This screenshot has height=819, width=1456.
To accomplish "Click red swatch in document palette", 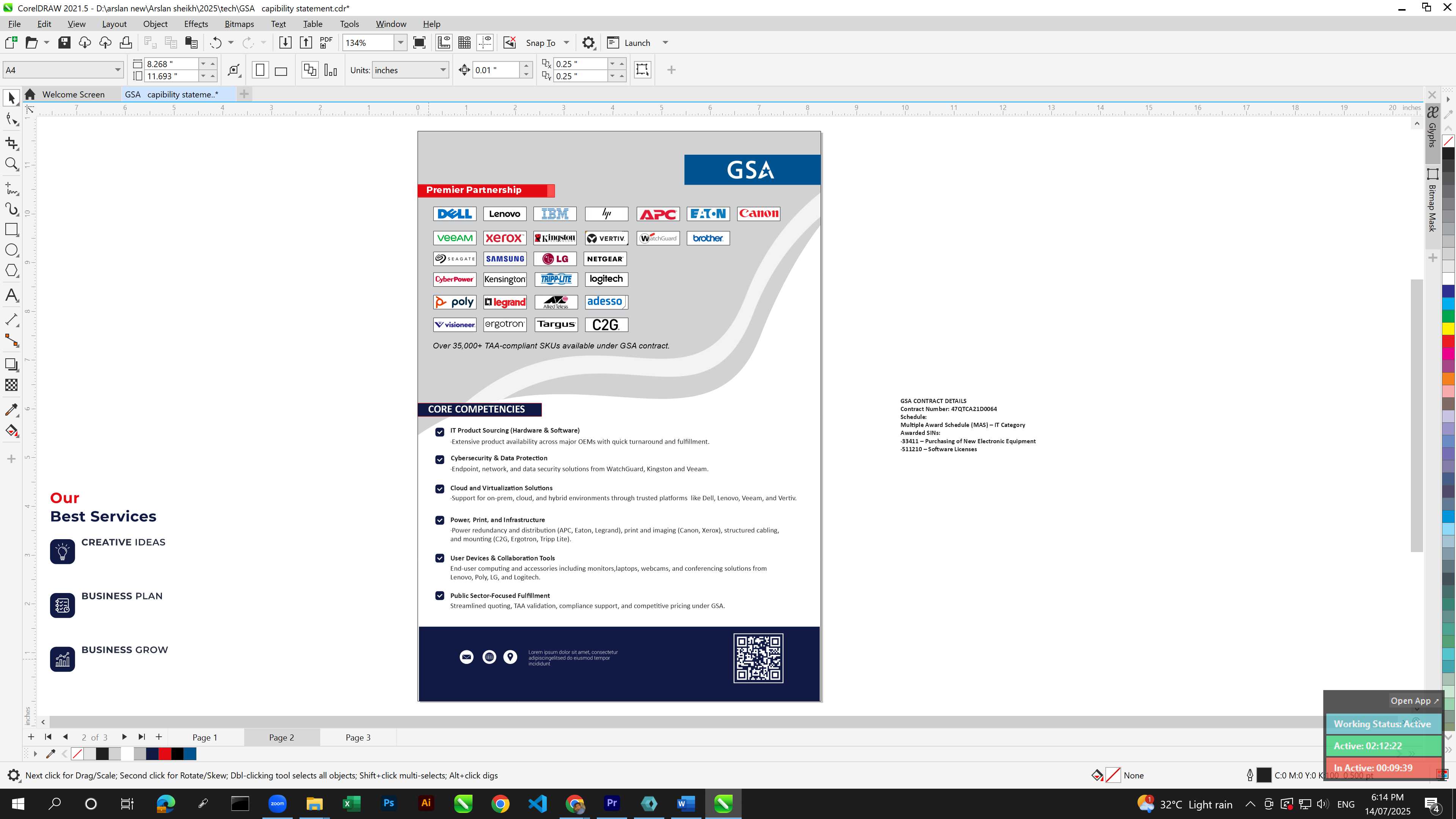I will coord(165,754).
